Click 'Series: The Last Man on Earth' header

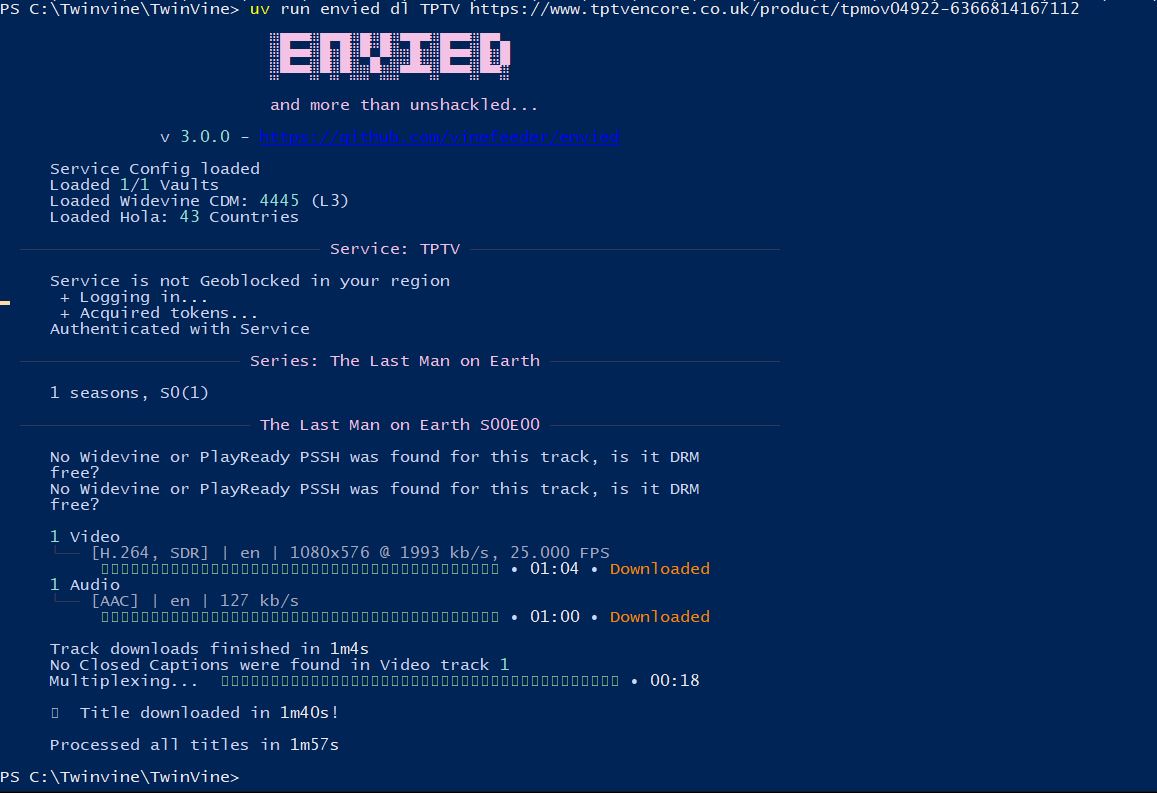pos(395,361)
